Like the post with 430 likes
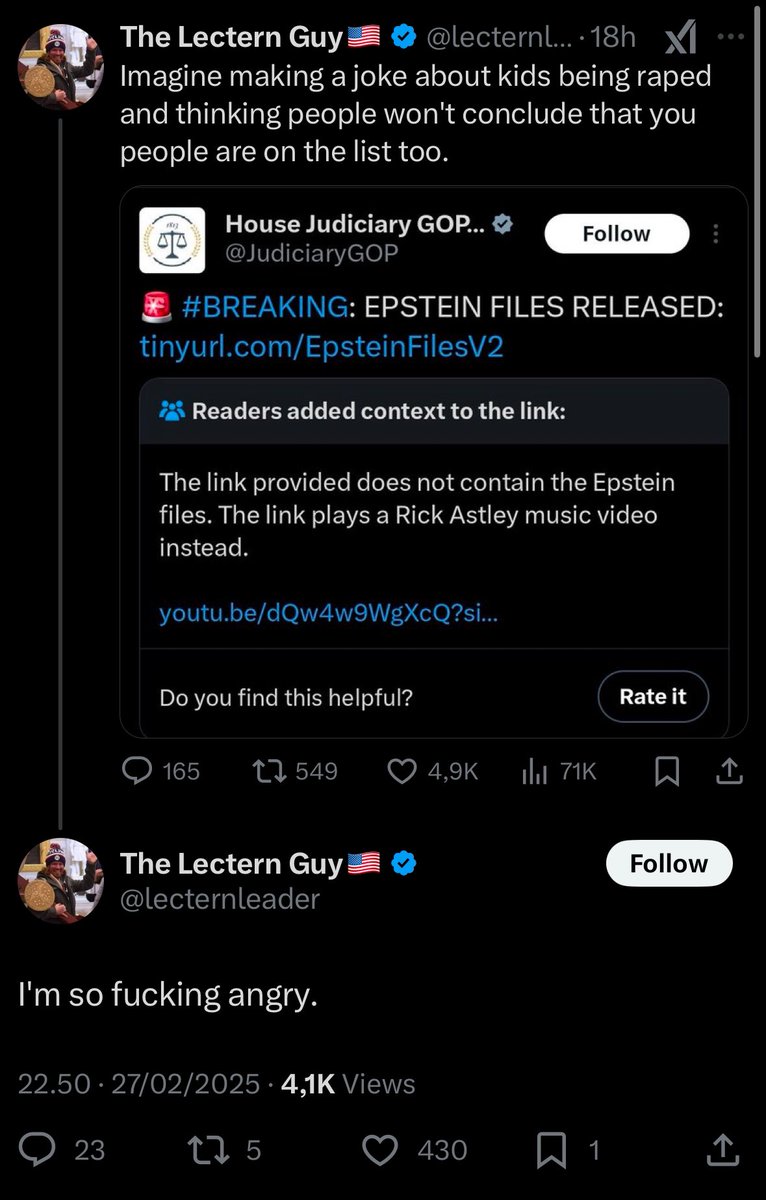The image size is (766, 1200). [380, 1151]
